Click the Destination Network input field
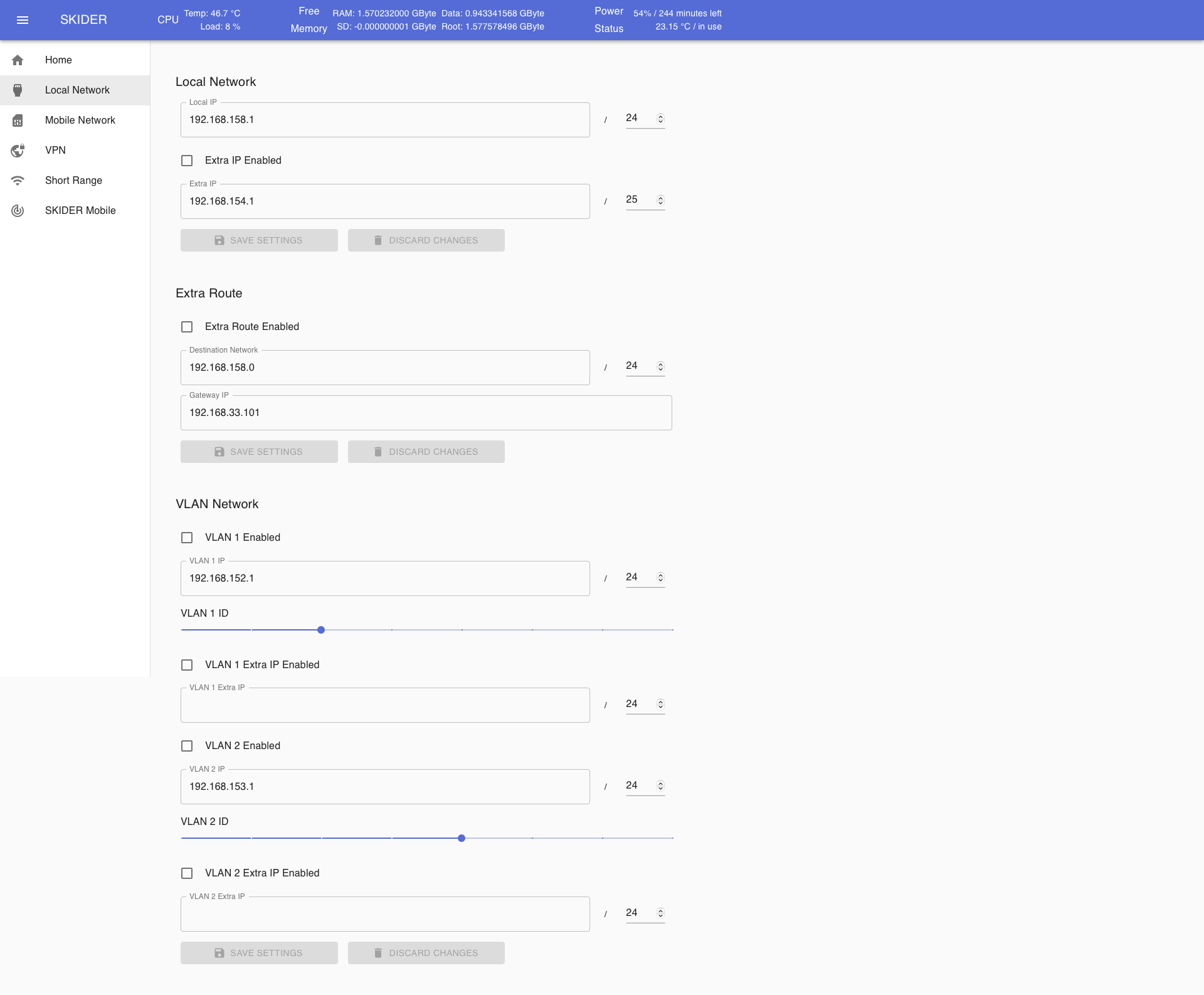 pos(385,368)
